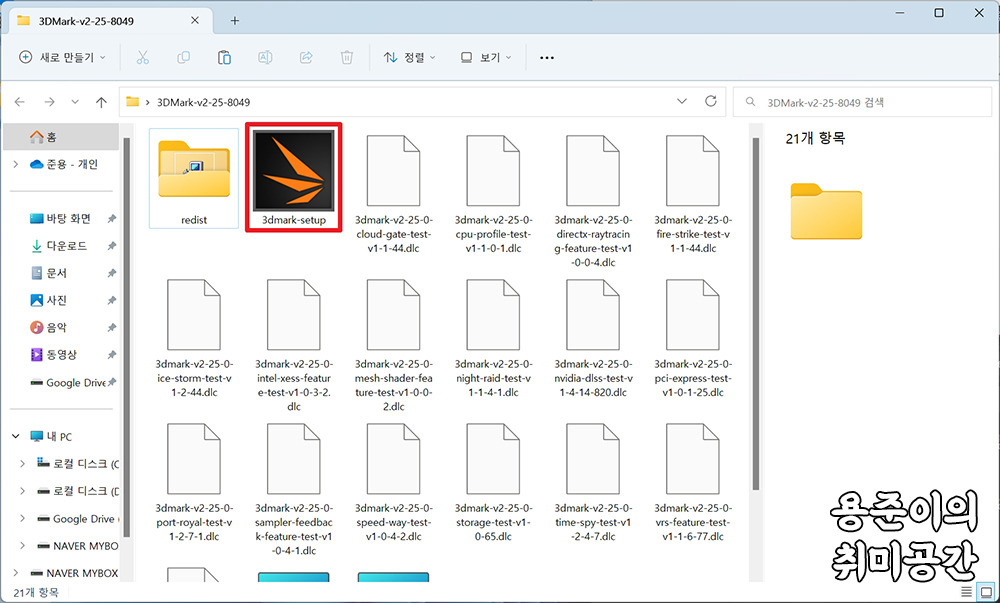Expand the first NAVER MYBOX node
The width and height of the screenshot is (1000, 603).
pyautogui.click(x=23, y=546)
